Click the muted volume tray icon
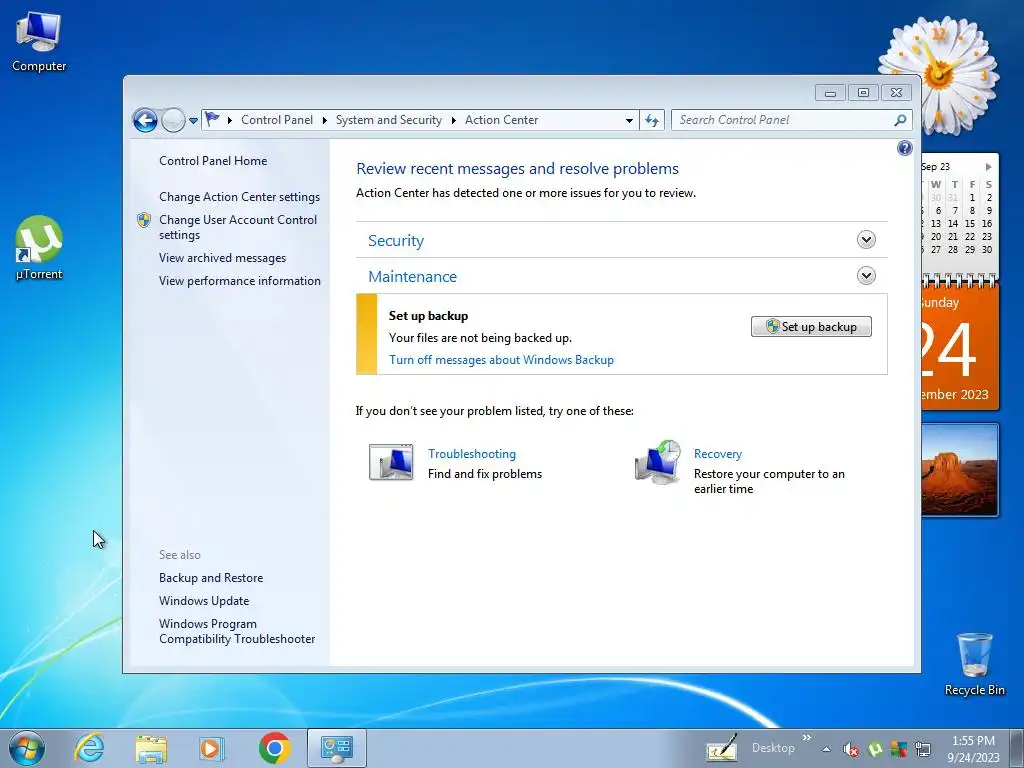The height and width of the screenshot is (768, 1024). pyautogui.click(x=850, y=749)
